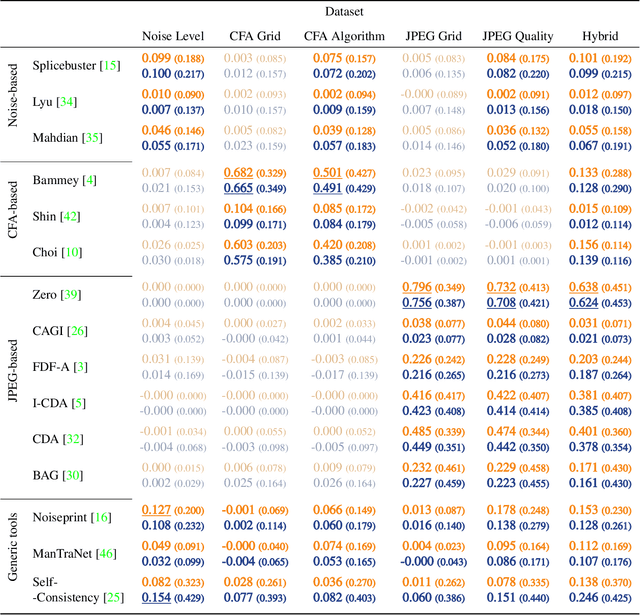
Task: Click the Mahdian method name
Action: pos(55,138)
